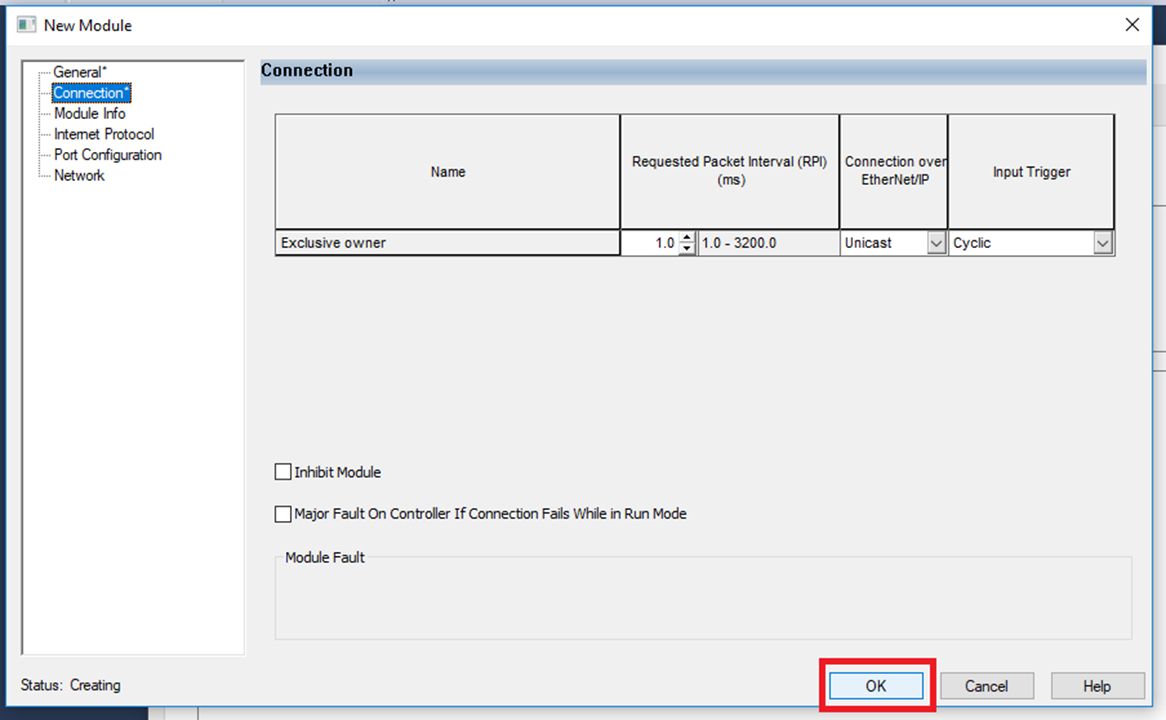Image resolution: width=1166 pixels, height=720 pixels.
Task: Toggle Major Fault On Controller checkbox
Action: coord(283,514)
